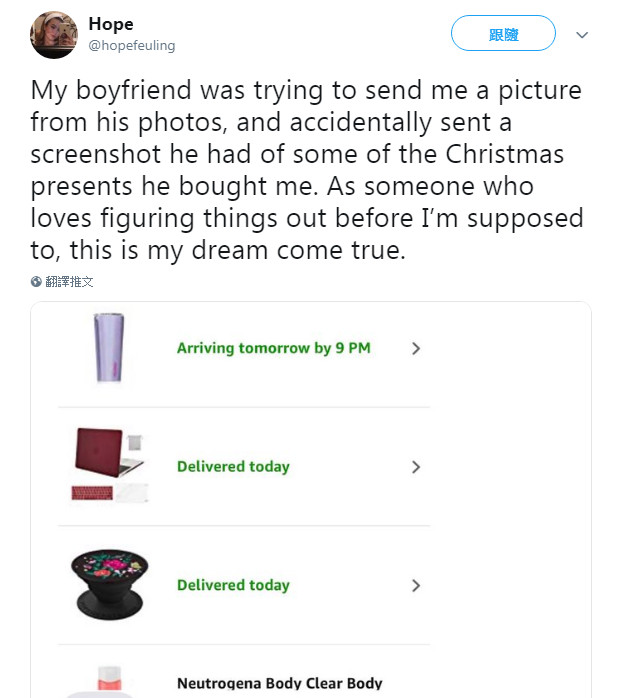Click the Neutrogena bottle product image

pos(111,680)
